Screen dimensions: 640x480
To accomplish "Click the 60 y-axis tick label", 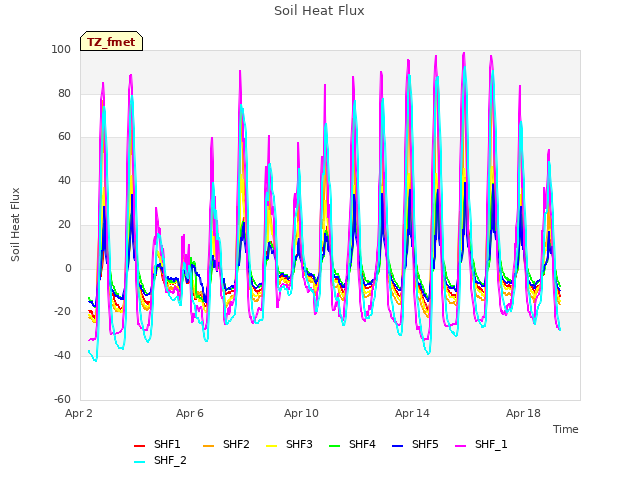I will pyautogui.click(x=64, y=137).
